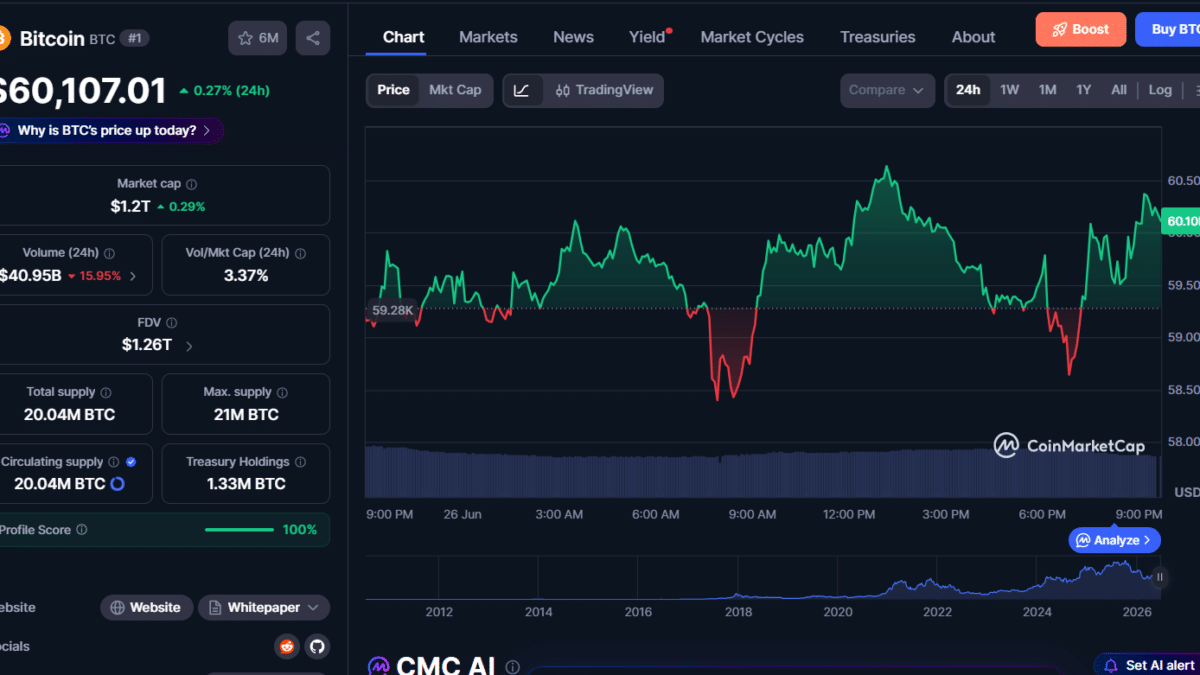Open the Circulating supply info icon

pyautogui.click(x=114, y=462)
